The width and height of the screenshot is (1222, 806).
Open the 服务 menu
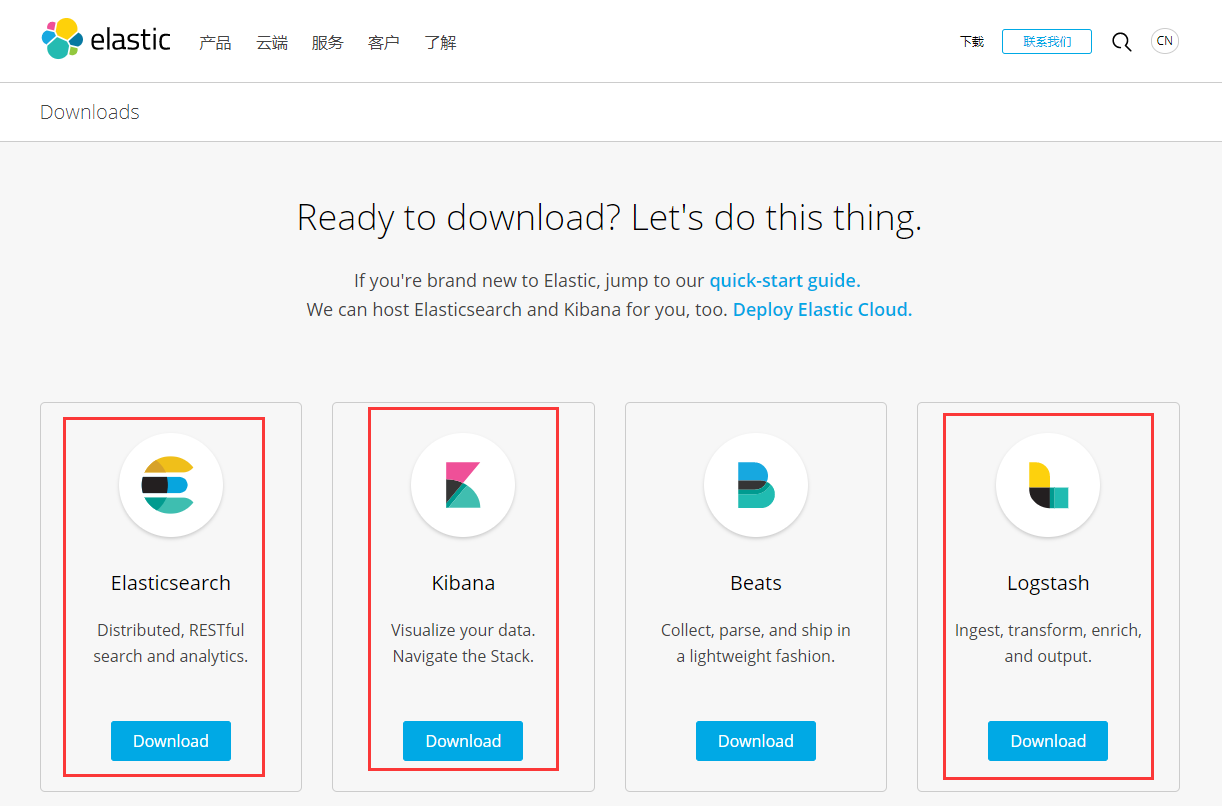pos(328,42)
